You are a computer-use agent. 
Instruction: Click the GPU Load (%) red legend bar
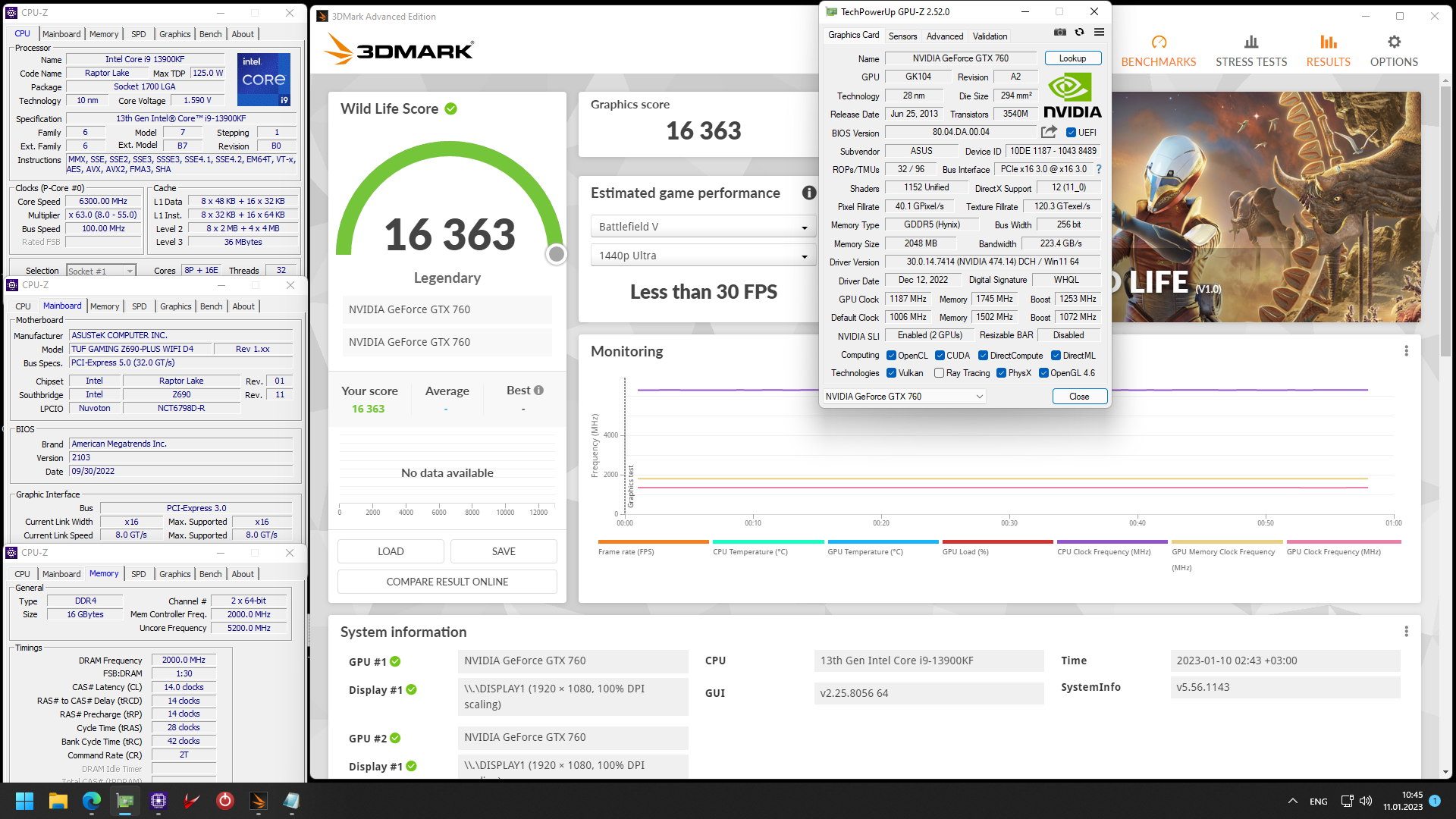coord(997,541)
